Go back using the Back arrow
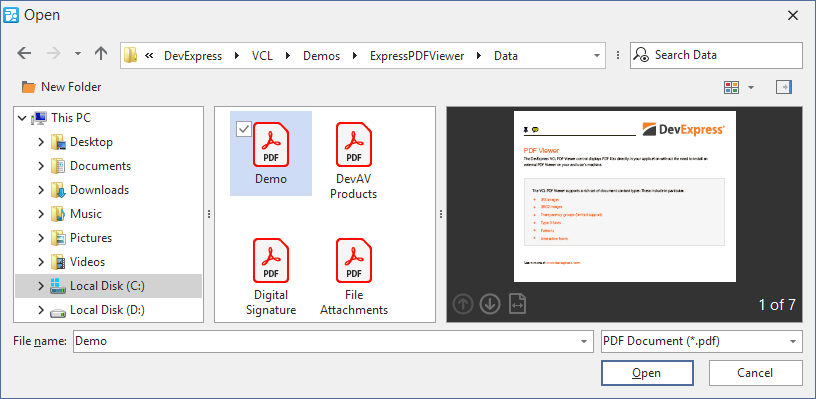Image resolution: width=816 pixels, height=399 pixels. (24, 53)
